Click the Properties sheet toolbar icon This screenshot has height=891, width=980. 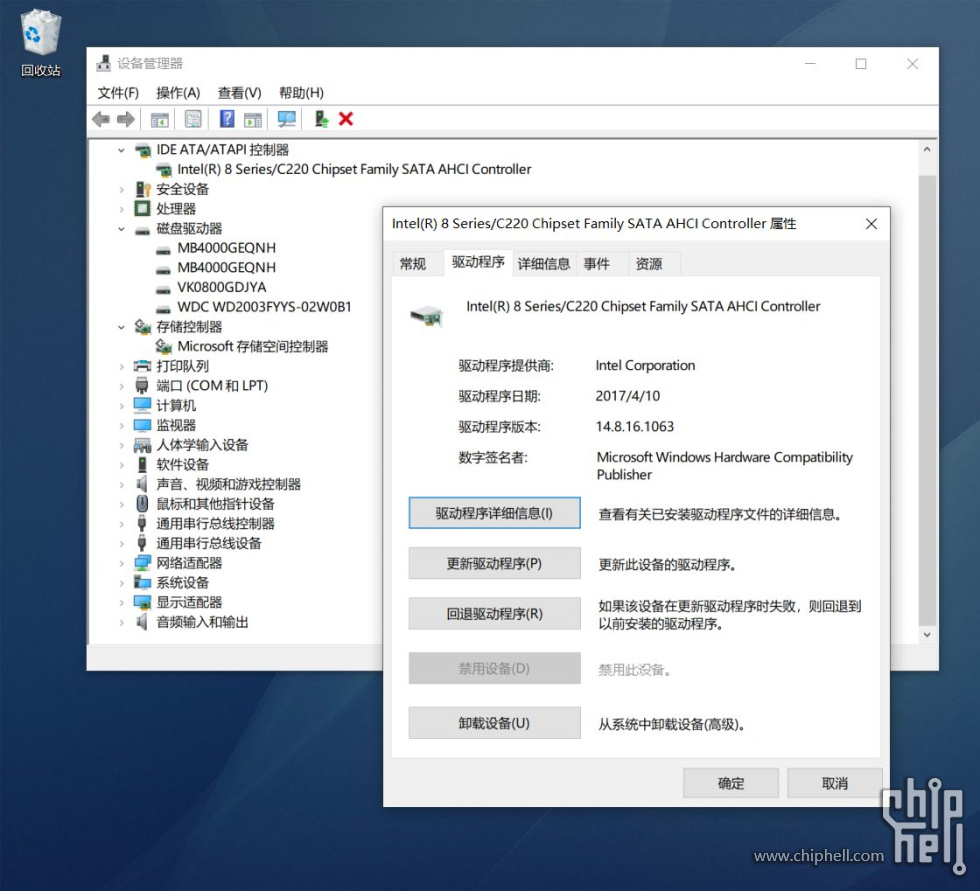(x=193, y=119)
